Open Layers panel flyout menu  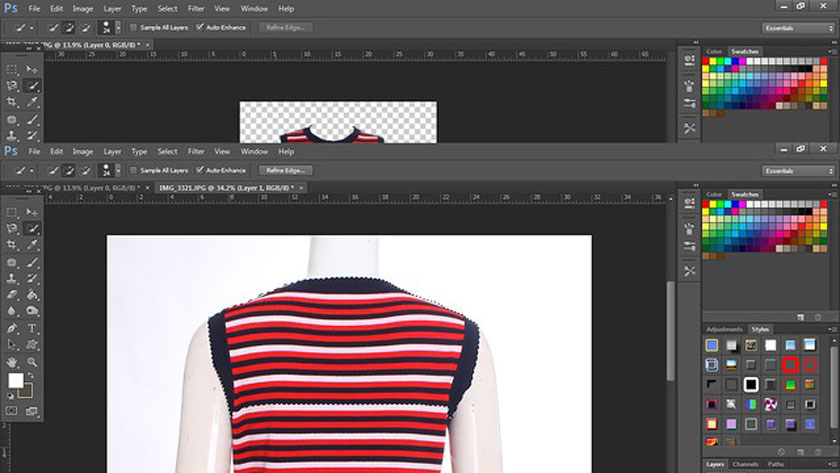click(x=832, y=464)
